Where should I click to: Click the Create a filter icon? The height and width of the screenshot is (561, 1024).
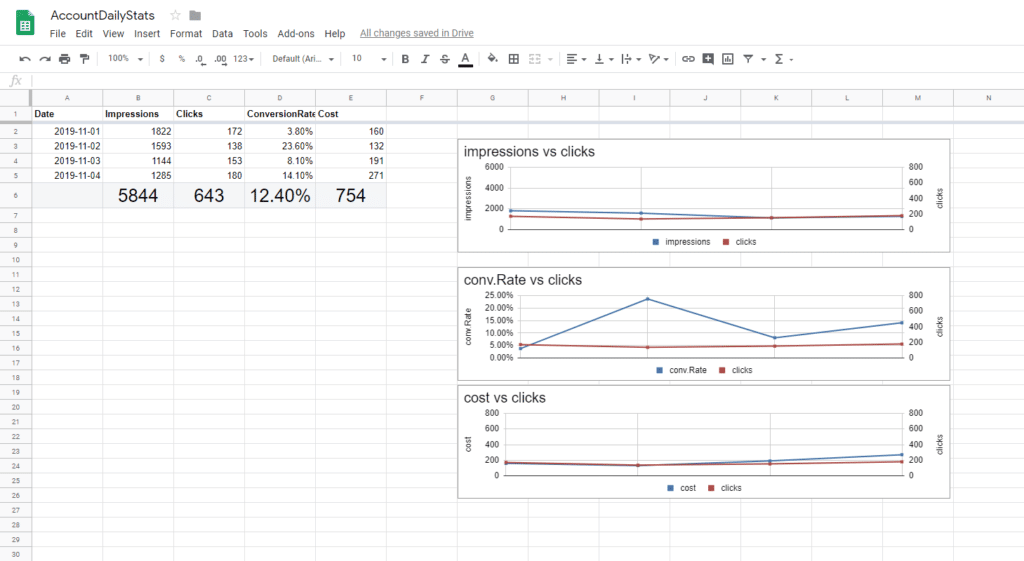(x=748, y=59)
